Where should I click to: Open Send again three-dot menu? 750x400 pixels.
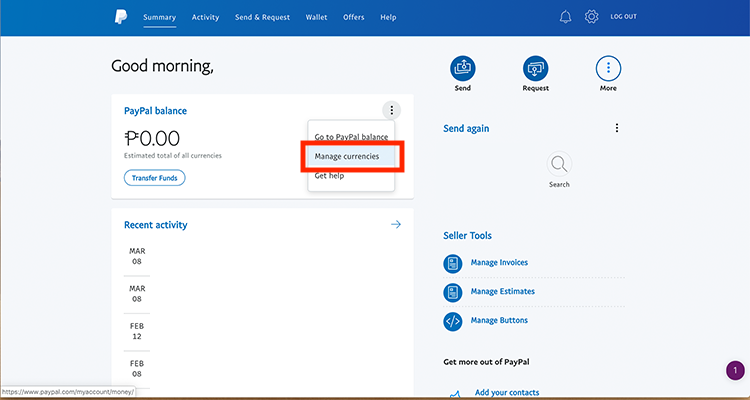pos(617,128)
